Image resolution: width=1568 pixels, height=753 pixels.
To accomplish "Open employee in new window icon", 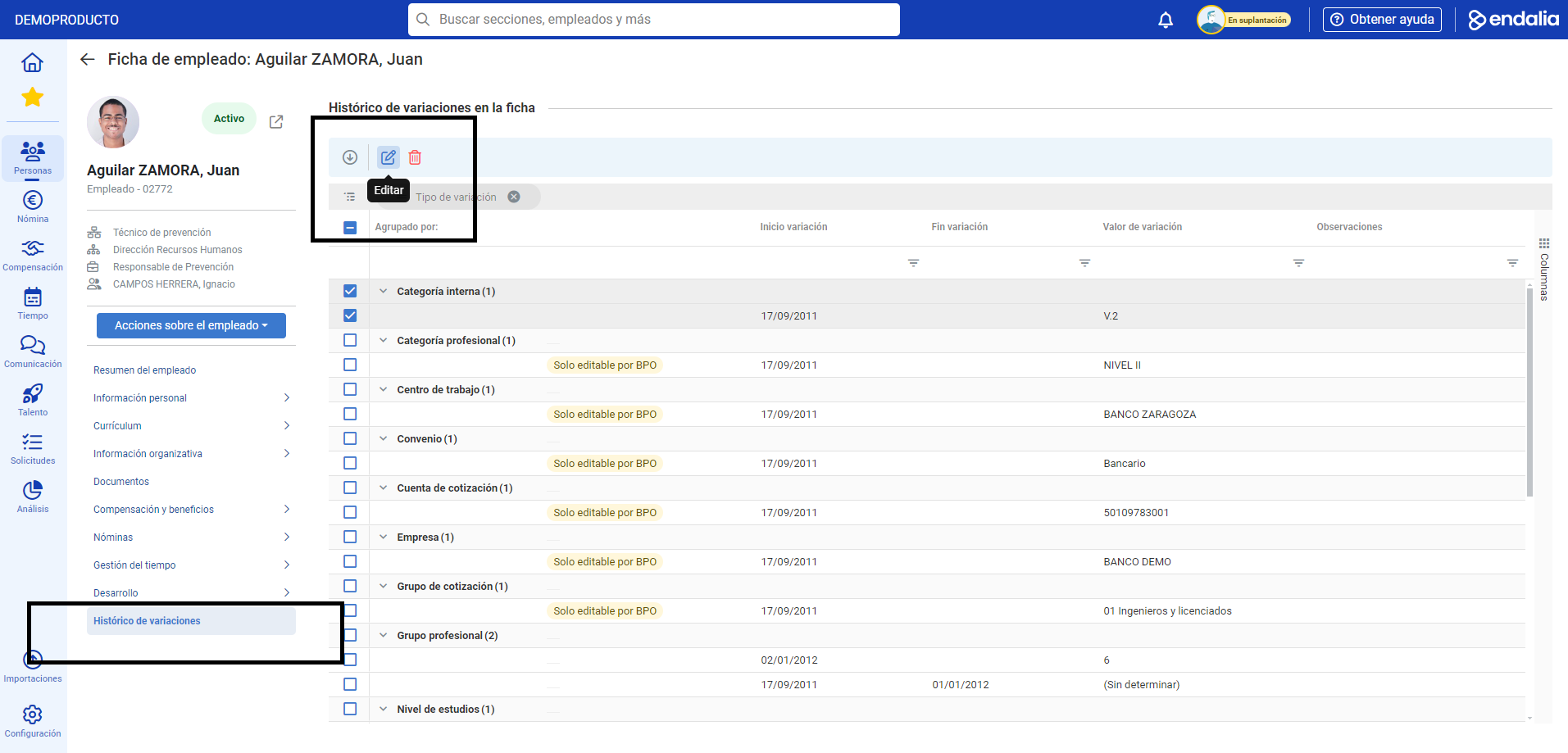I will [276, 121].
